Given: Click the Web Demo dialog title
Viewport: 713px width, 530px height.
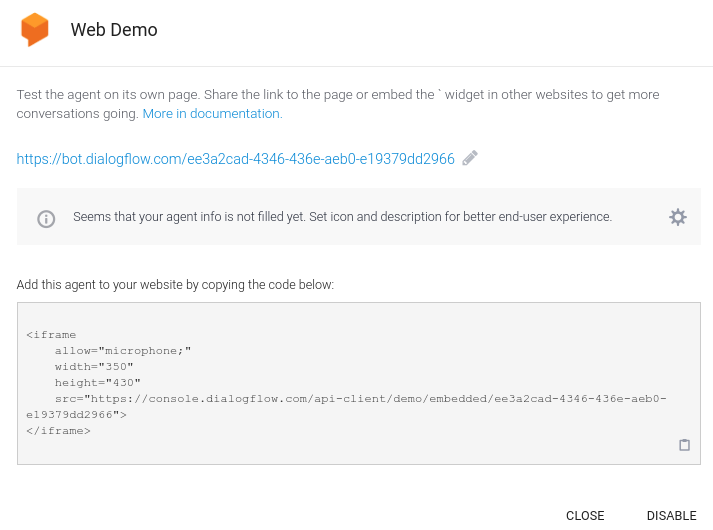Looking at the screenshot, I should click(x=114, y=30).
